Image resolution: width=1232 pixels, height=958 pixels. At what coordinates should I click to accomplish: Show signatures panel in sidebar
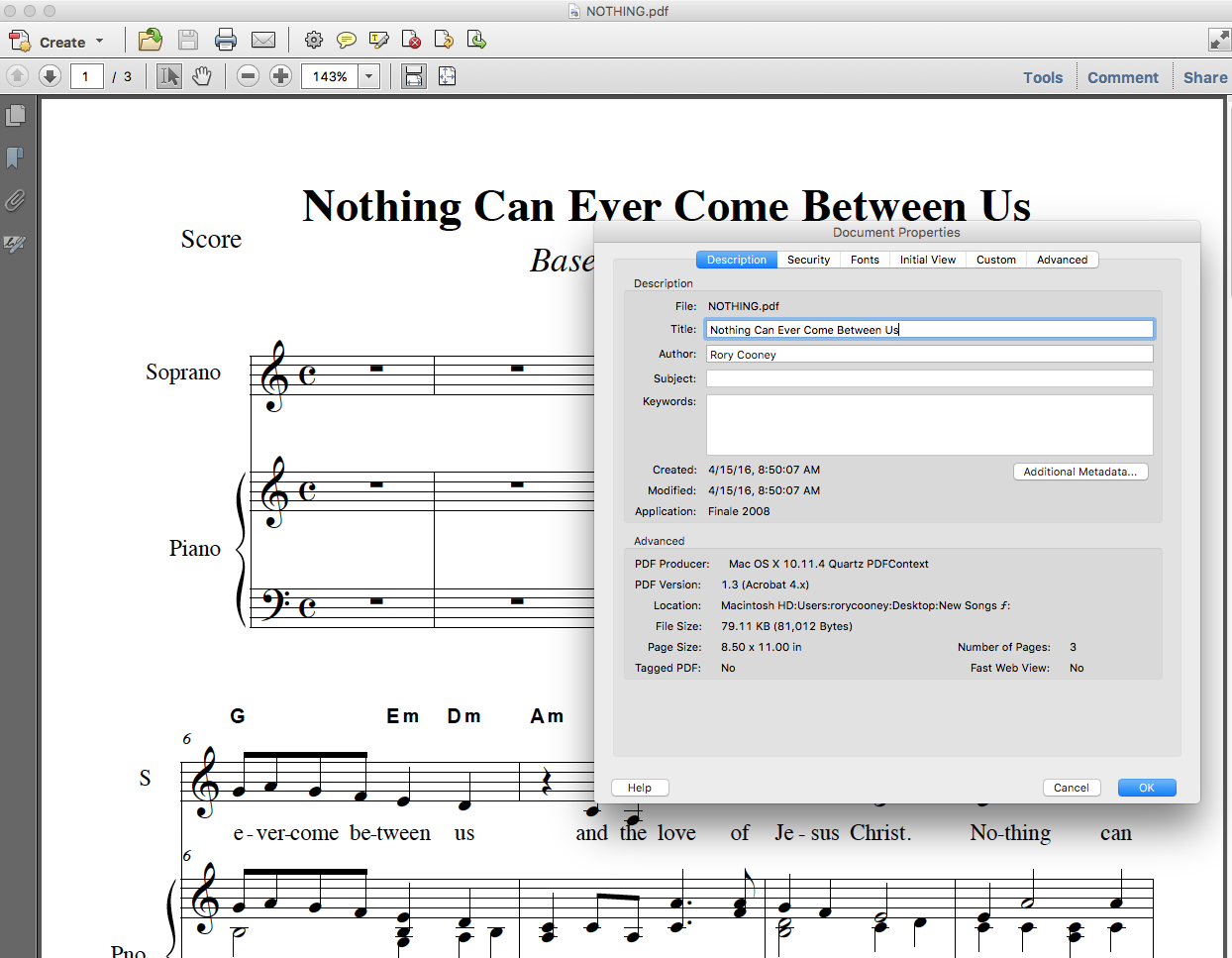[x=15, y=243]
